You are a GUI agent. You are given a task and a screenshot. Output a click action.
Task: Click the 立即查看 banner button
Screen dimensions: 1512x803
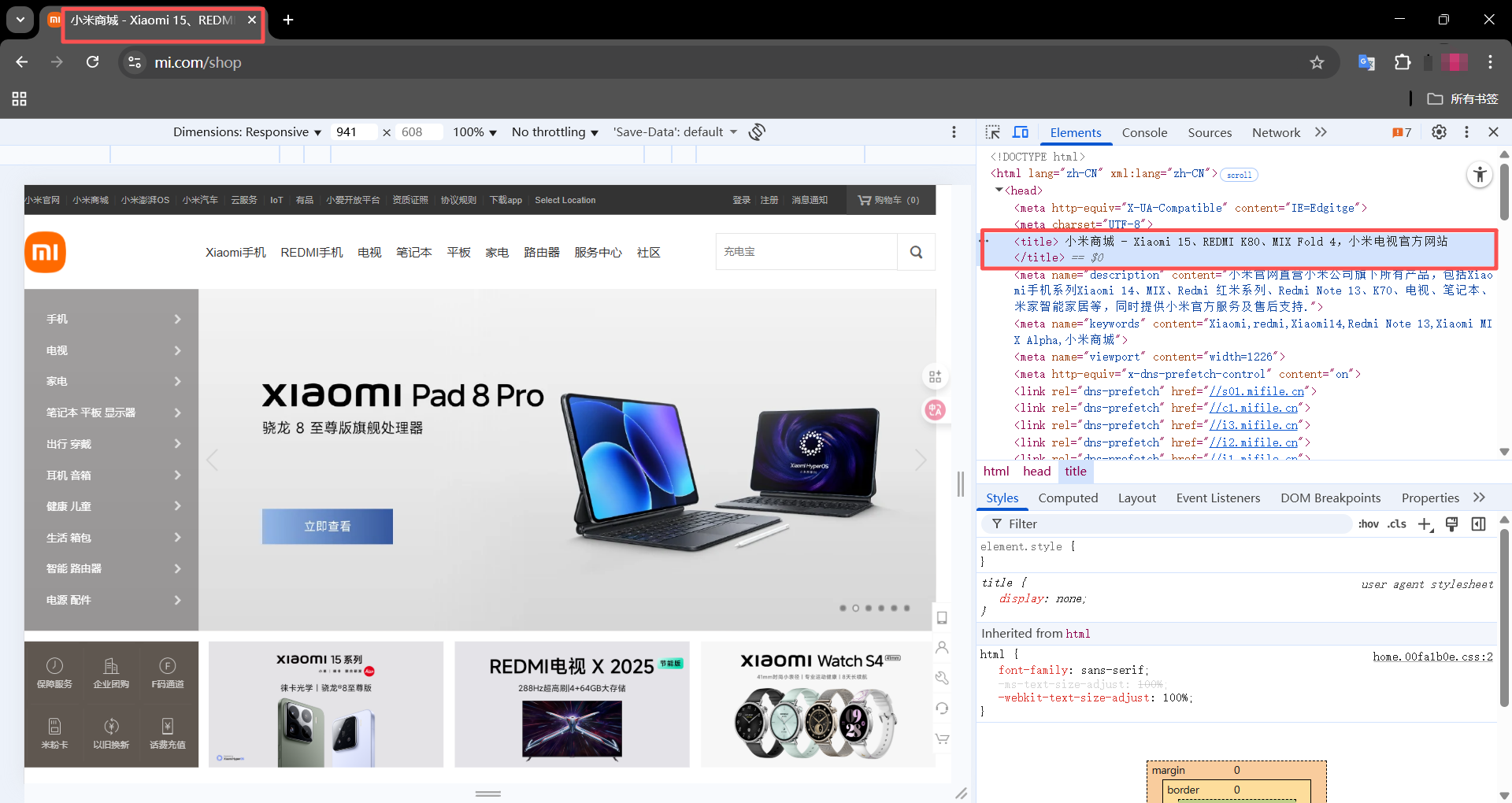tap(328, 527)
